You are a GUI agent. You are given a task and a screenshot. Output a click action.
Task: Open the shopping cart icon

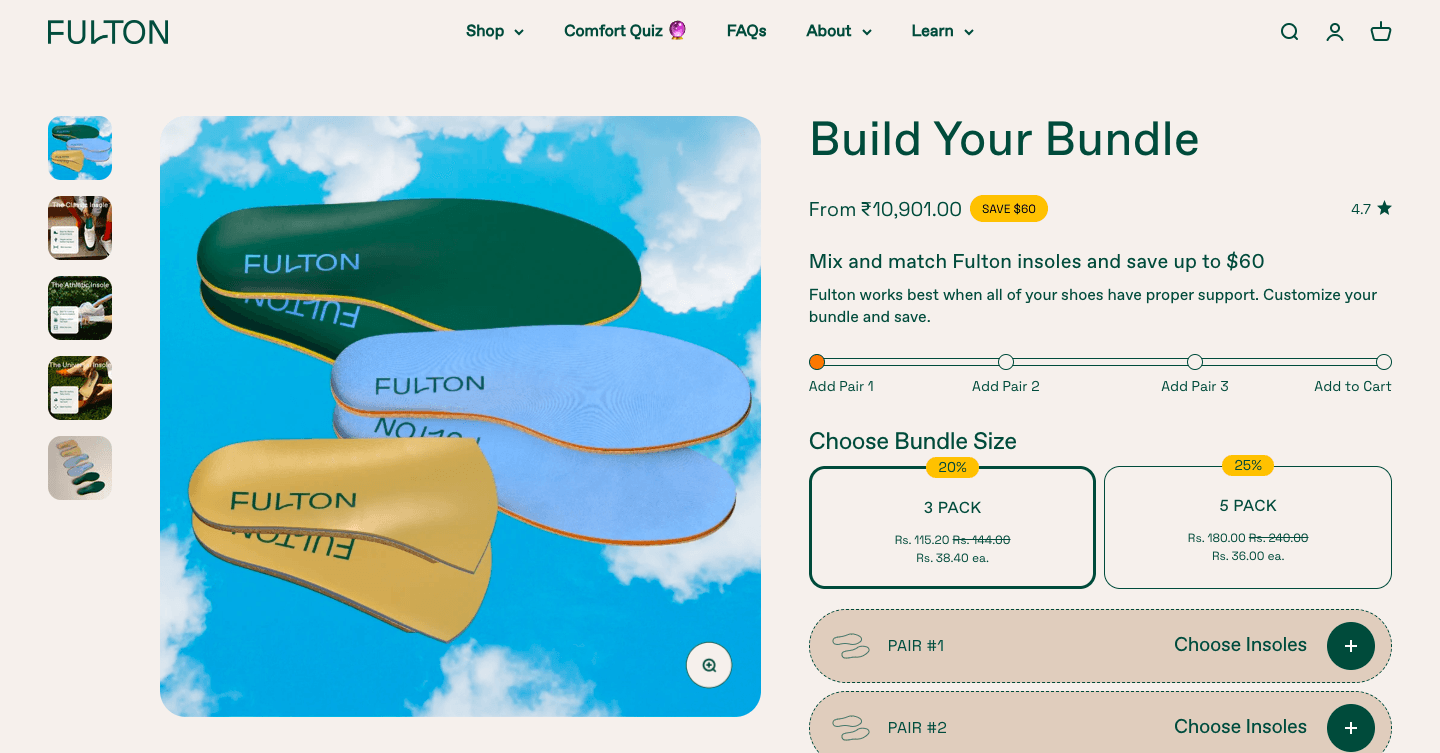click(x=1381, y=32)
